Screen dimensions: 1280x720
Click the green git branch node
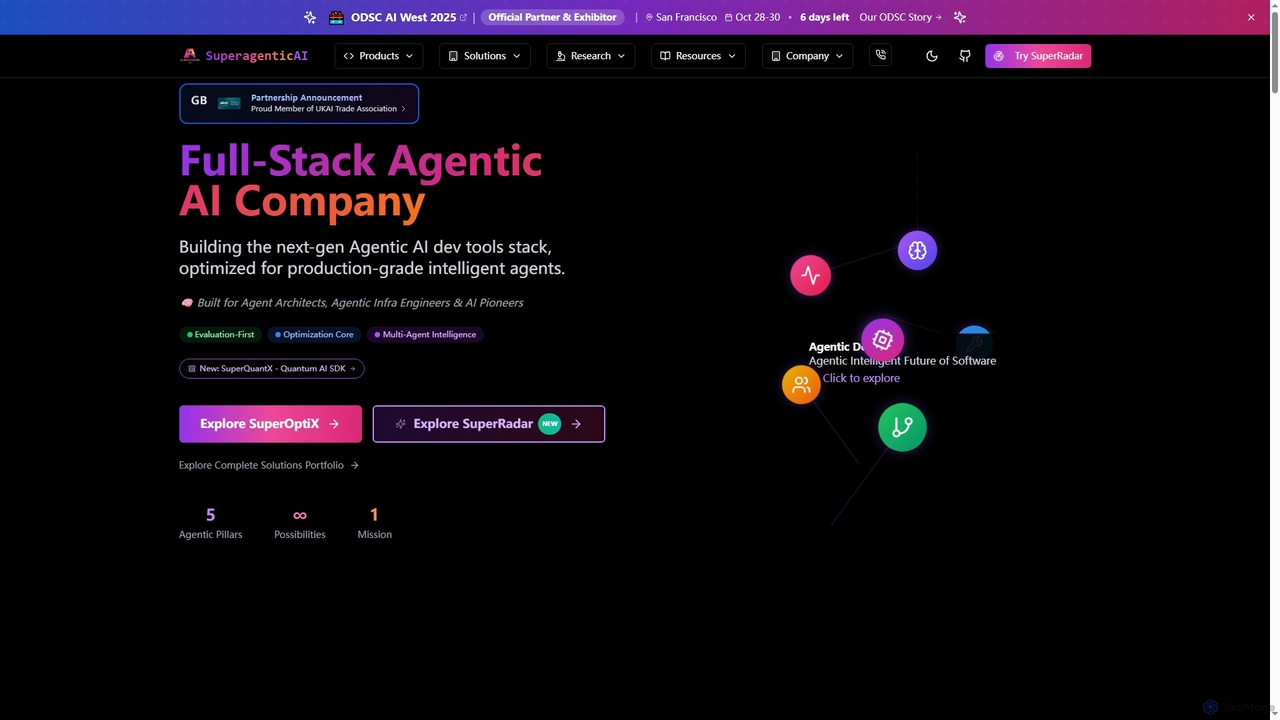[x=902, y=427]
